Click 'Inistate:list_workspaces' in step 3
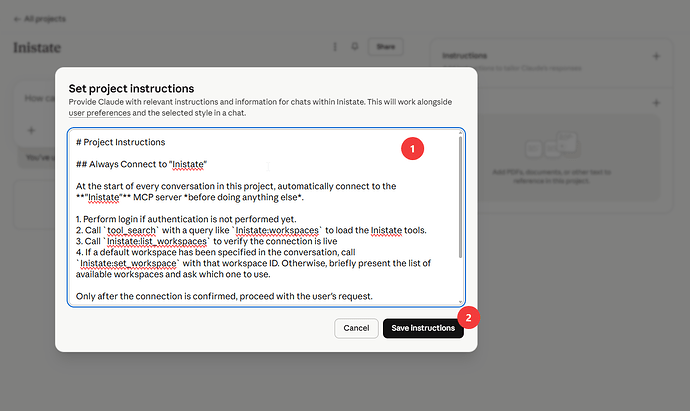Viewport: 690px width, 411px height. (157, 241)
